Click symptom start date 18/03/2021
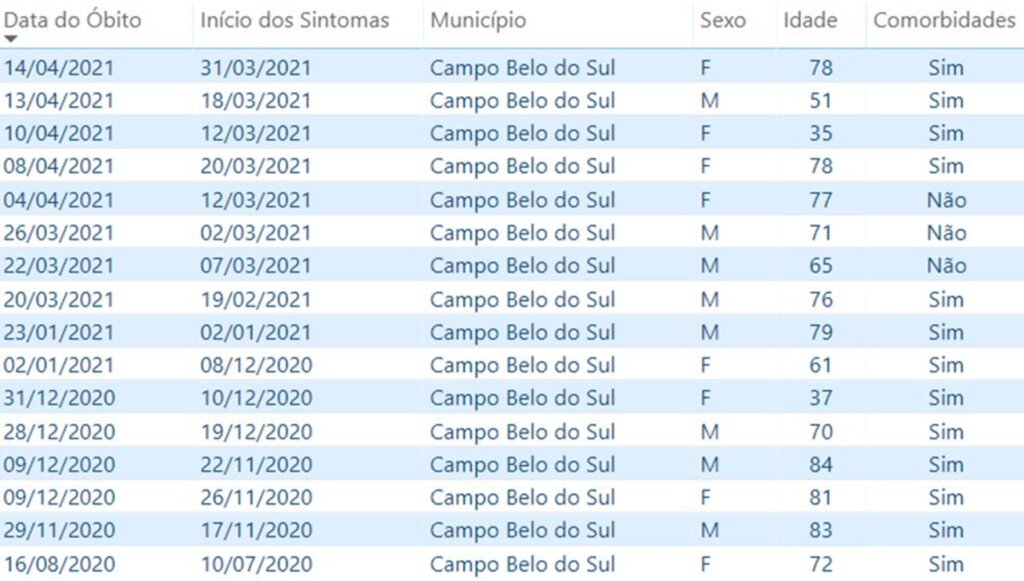Image resolution: width=1024 pixels, height=581 pixels. point(256,101)
